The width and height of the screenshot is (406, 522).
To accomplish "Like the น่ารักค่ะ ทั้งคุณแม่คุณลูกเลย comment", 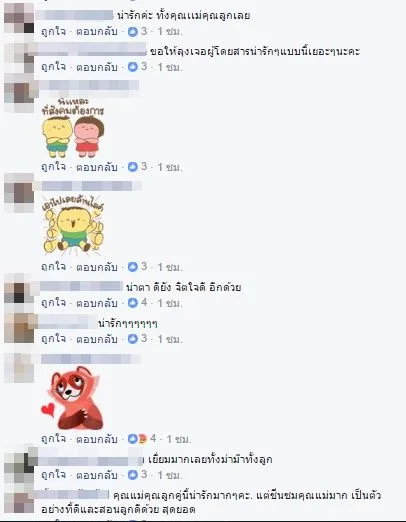I will pos(53,31).
